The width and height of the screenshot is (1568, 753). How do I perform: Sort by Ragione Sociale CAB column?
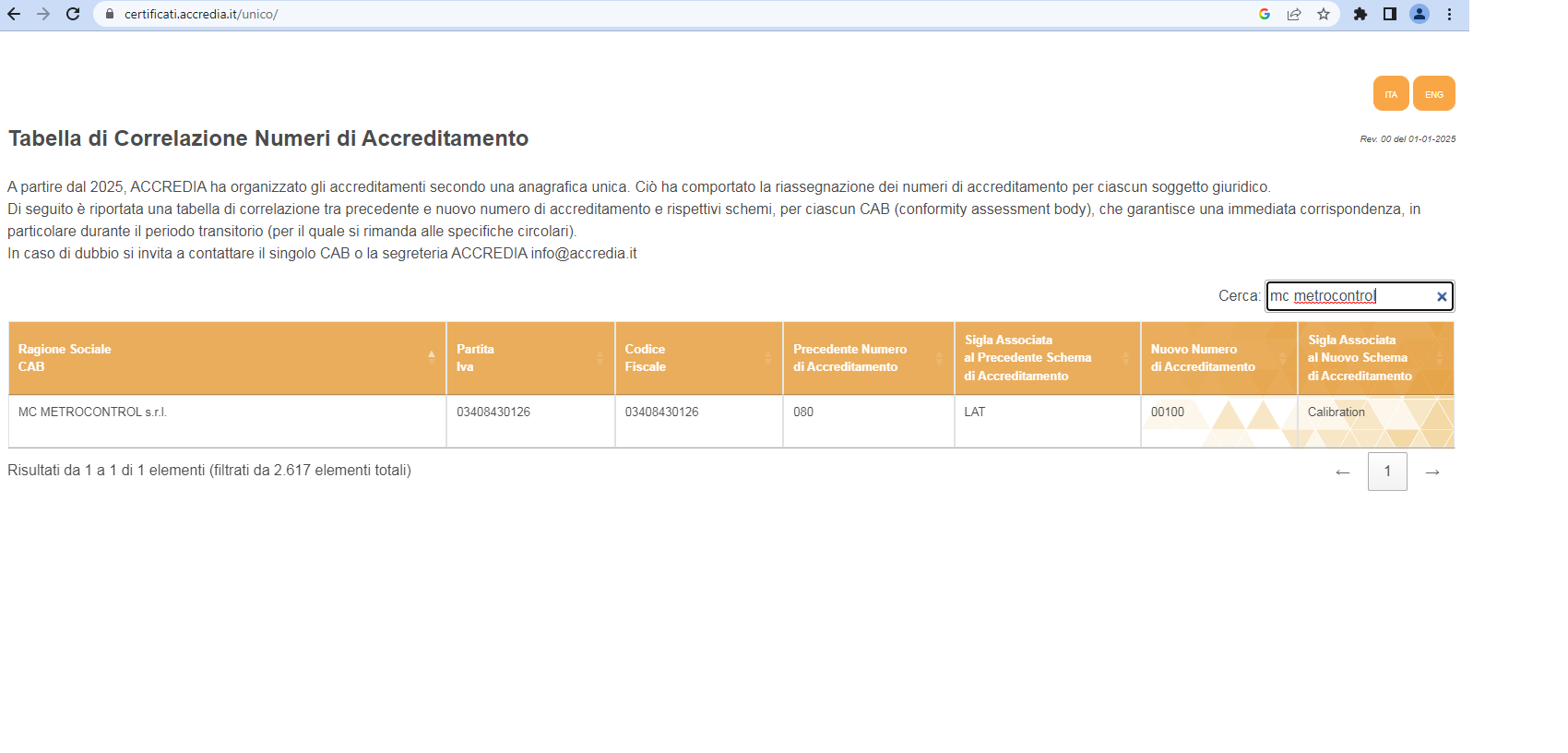(227, 358)
